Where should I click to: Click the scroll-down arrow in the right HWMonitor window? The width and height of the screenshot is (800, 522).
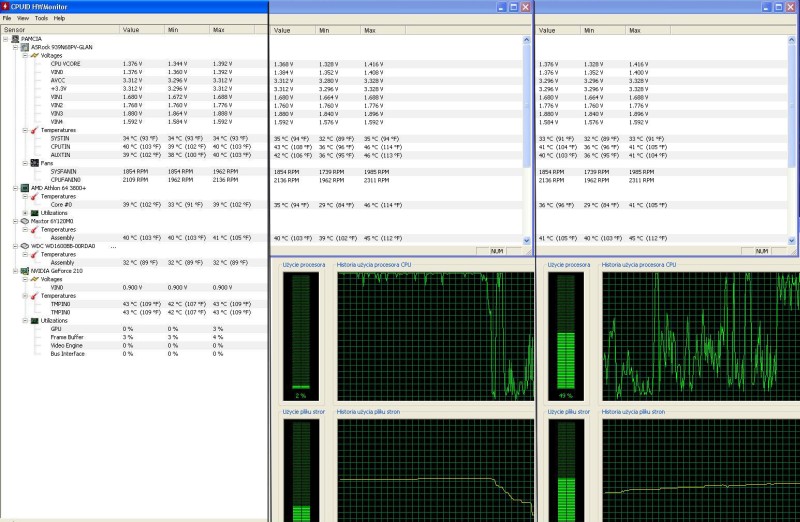pos(792,240)
